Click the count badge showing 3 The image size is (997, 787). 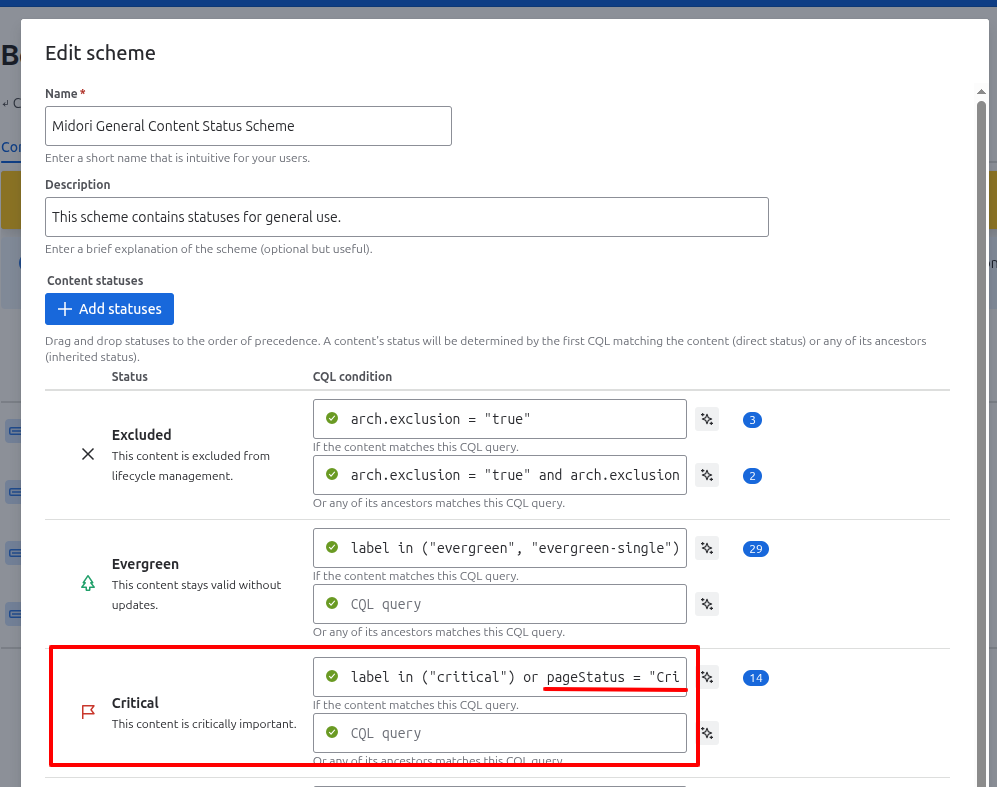pyautogui.click(x=752, y=420)
